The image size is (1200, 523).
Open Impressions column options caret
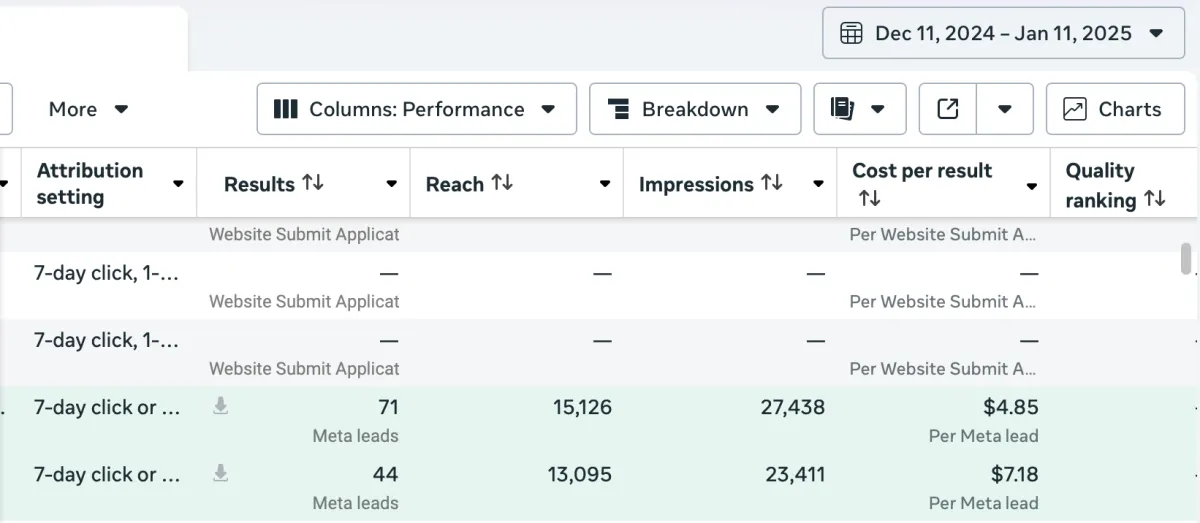(x=818, y=184)
